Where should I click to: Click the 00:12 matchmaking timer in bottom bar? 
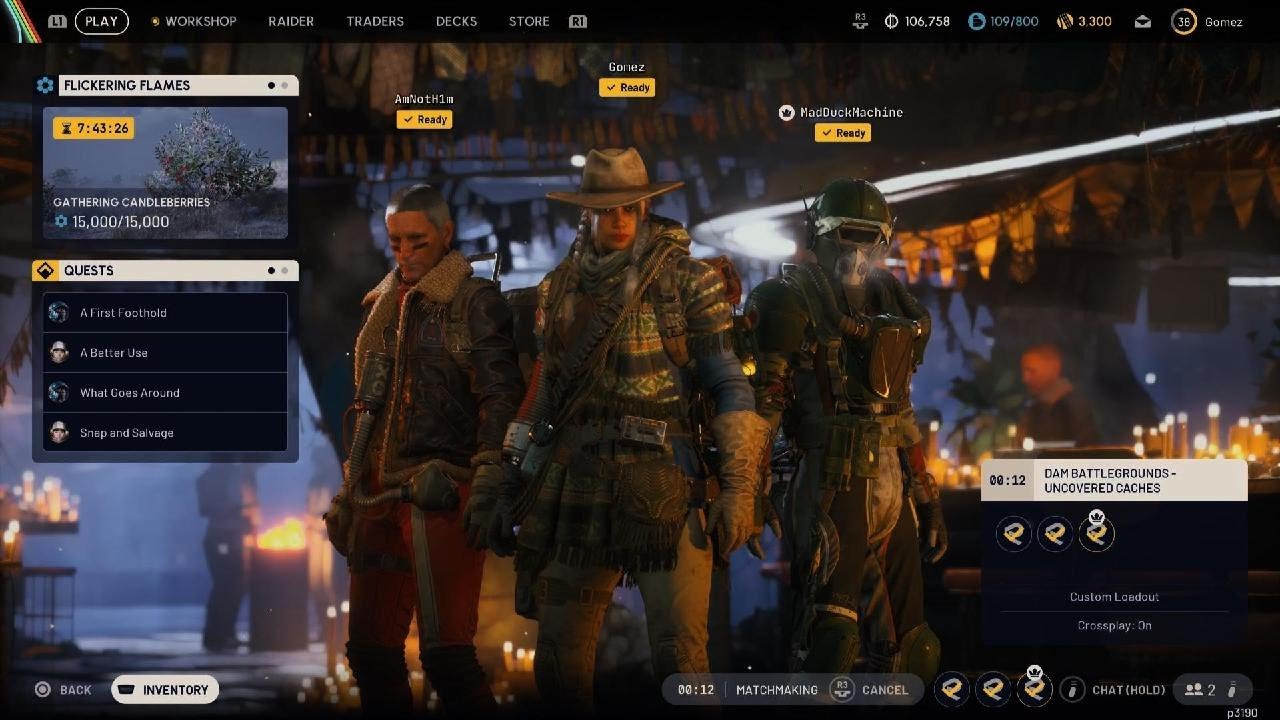[695, 690]
